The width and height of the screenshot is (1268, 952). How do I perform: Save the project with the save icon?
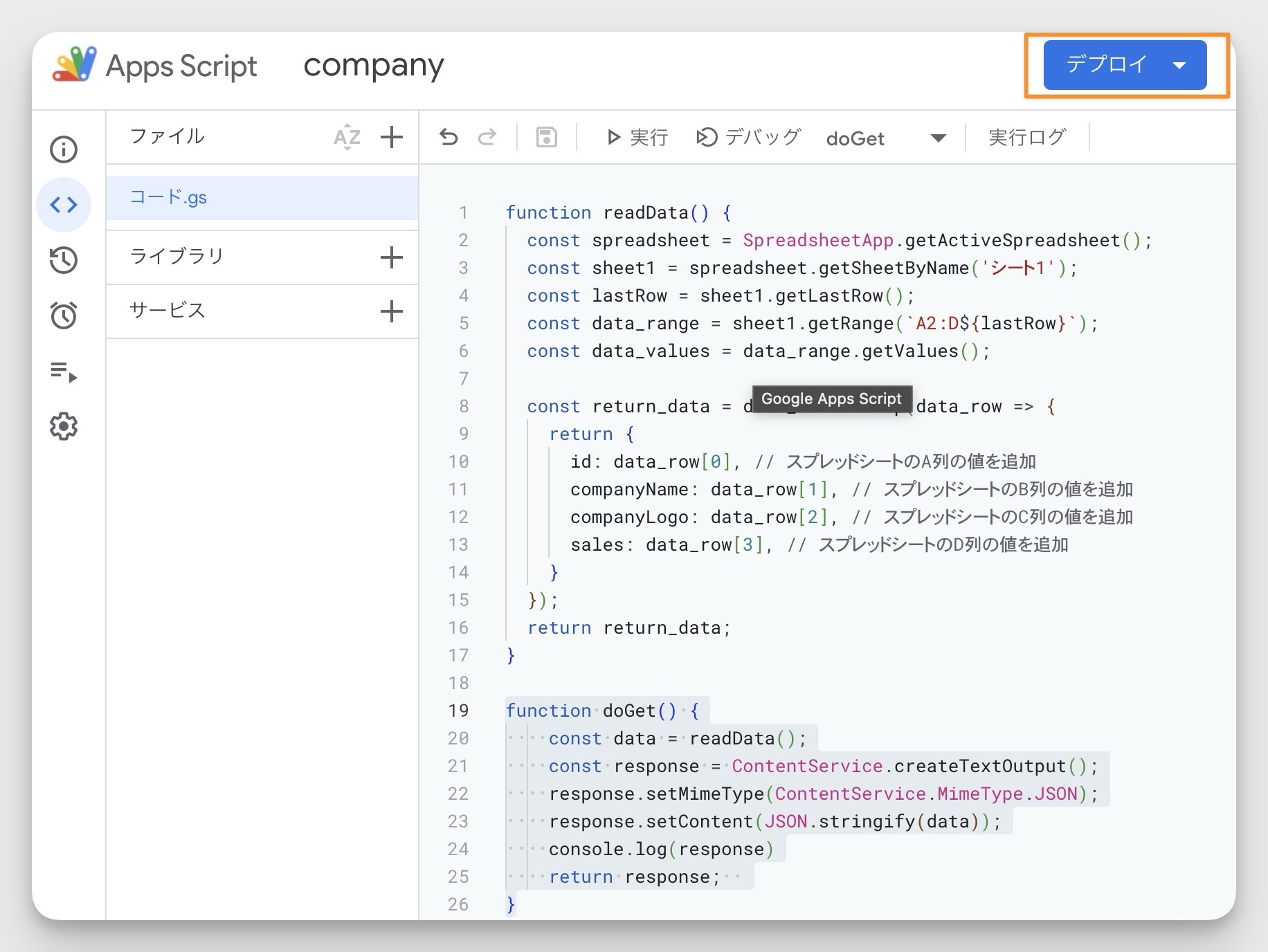pos(546,137)
